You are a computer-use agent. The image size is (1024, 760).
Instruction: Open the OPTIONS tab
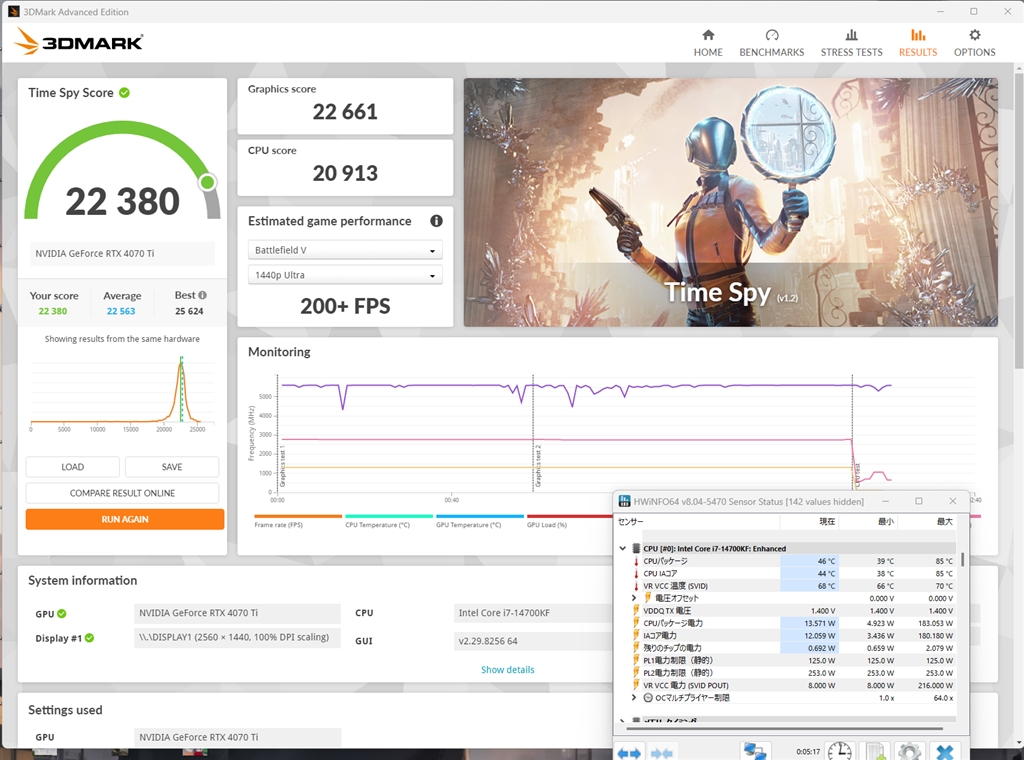pyautogui.click(x=974, y=43)
